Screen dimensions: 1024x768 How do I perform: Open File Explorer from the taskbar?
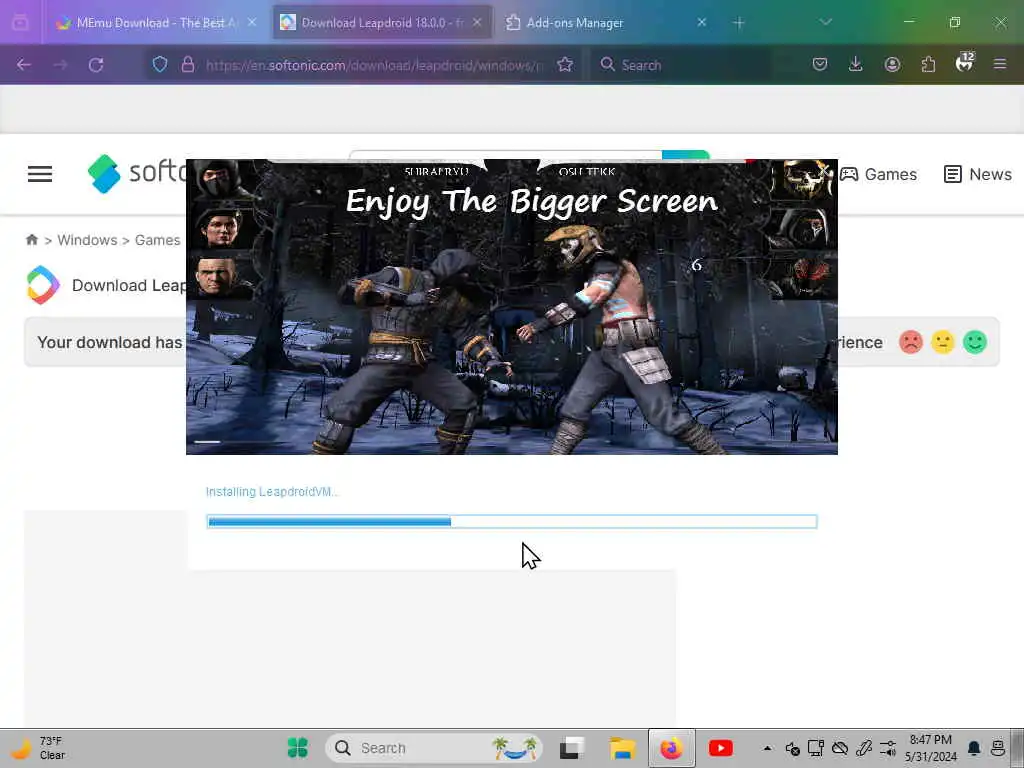point(622,748)
